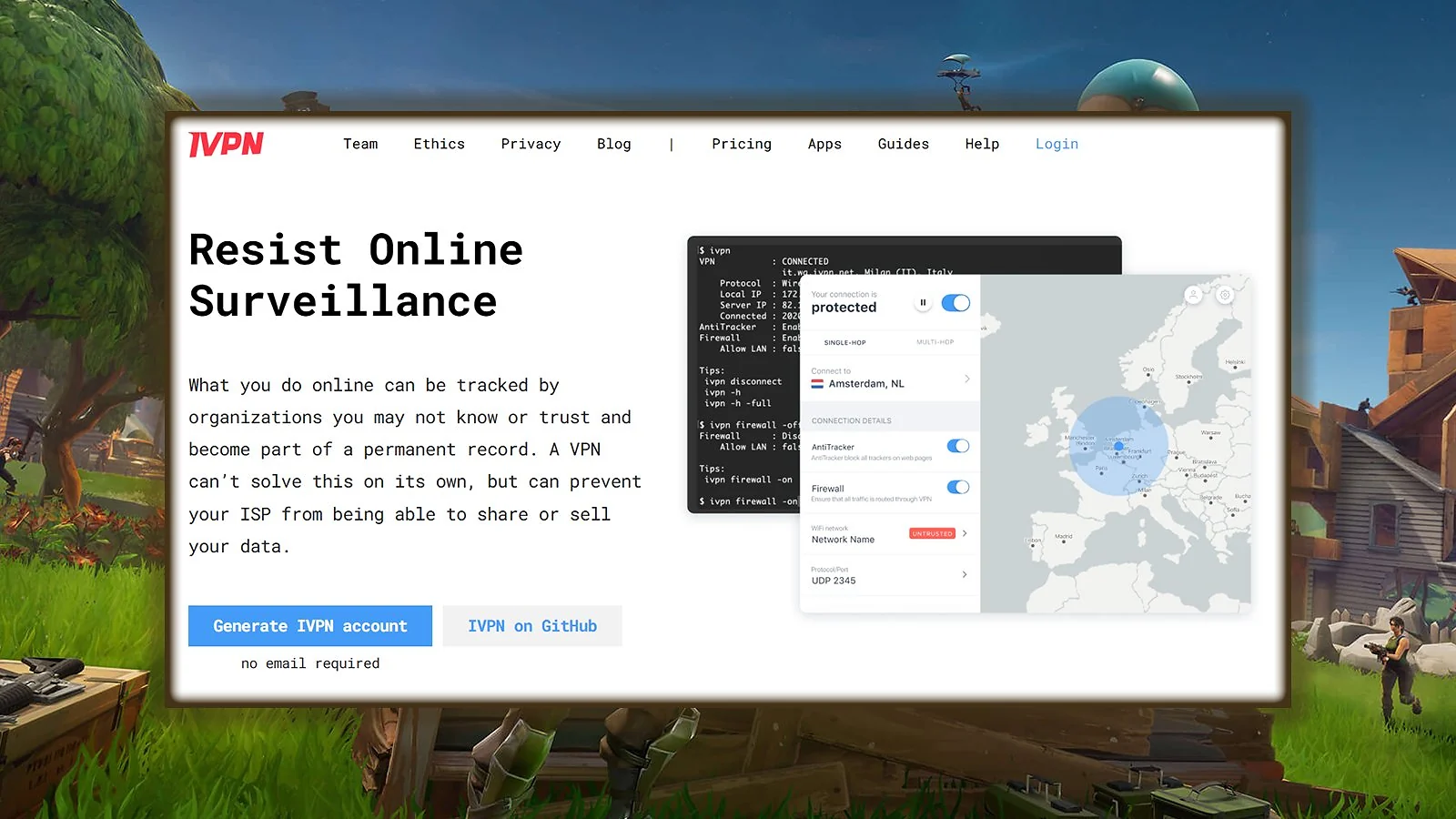Viewport: 1456px width, 819px height.
Task: Switch to the MULTI-HOP tab
Action: (x=935, y=342)
